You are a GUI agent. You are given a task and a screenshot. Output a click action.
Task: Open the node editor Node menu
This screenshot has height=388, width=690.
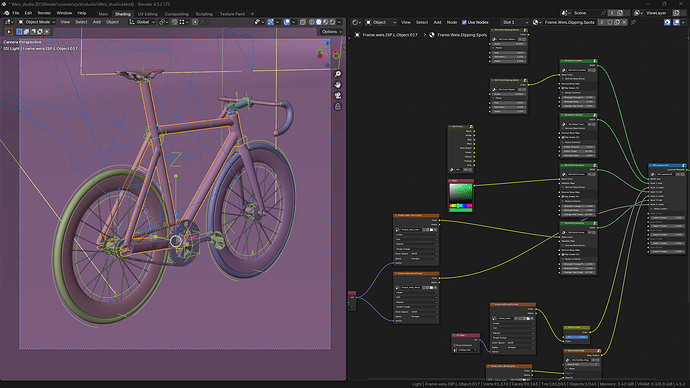point(452,22)
